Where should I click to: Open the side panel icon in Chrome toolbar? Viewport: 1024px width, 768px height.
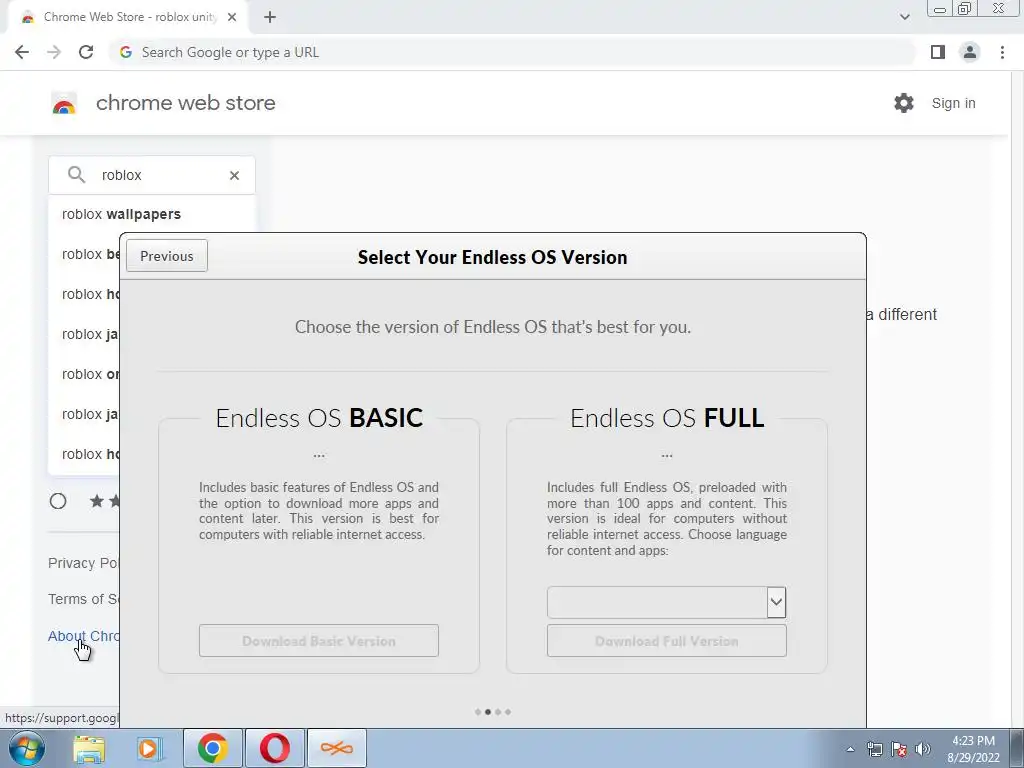pyautogui.click(x=938, y=52)
